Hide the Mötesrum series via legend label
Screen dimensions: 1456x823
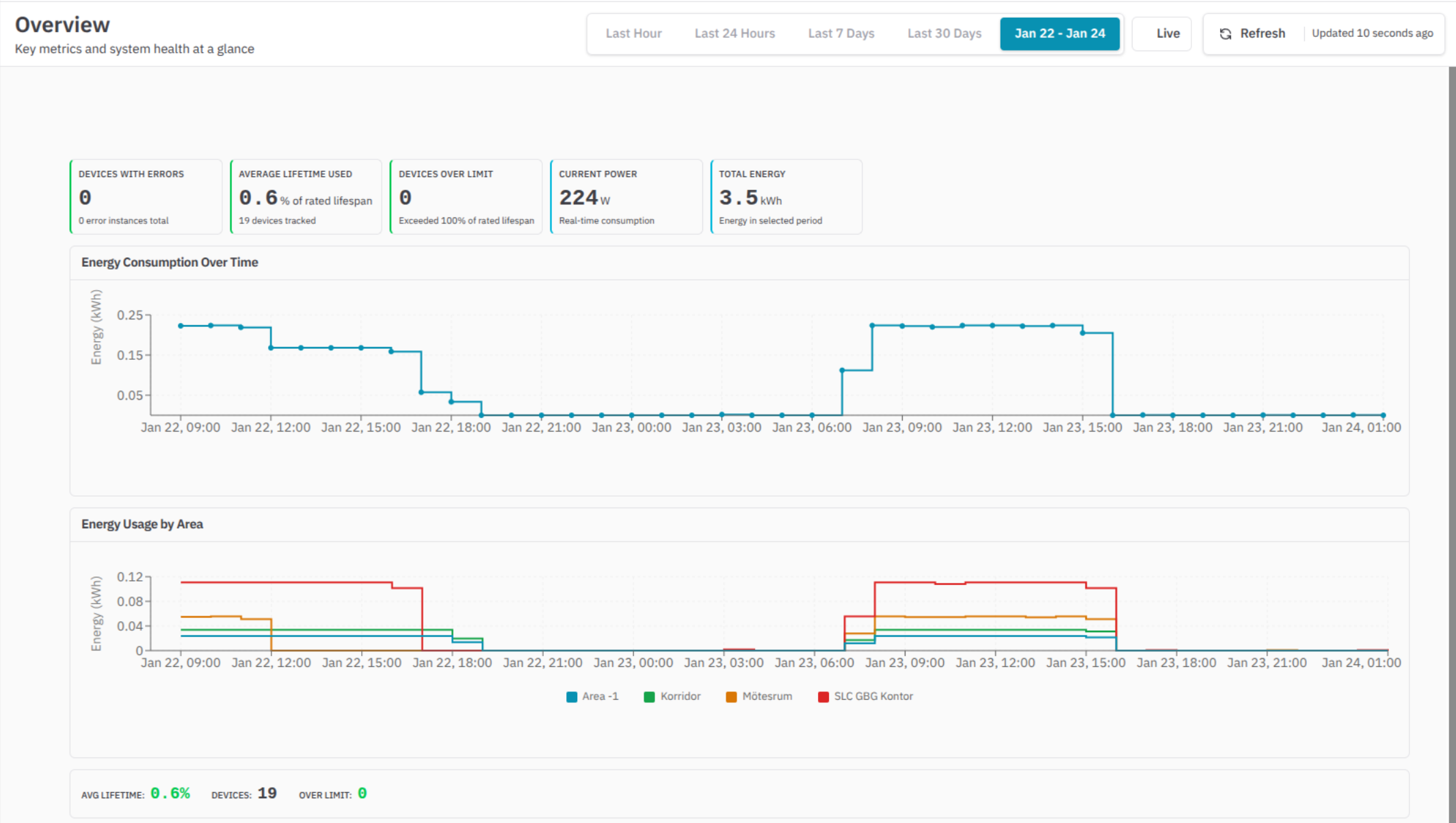pos(767,696)
